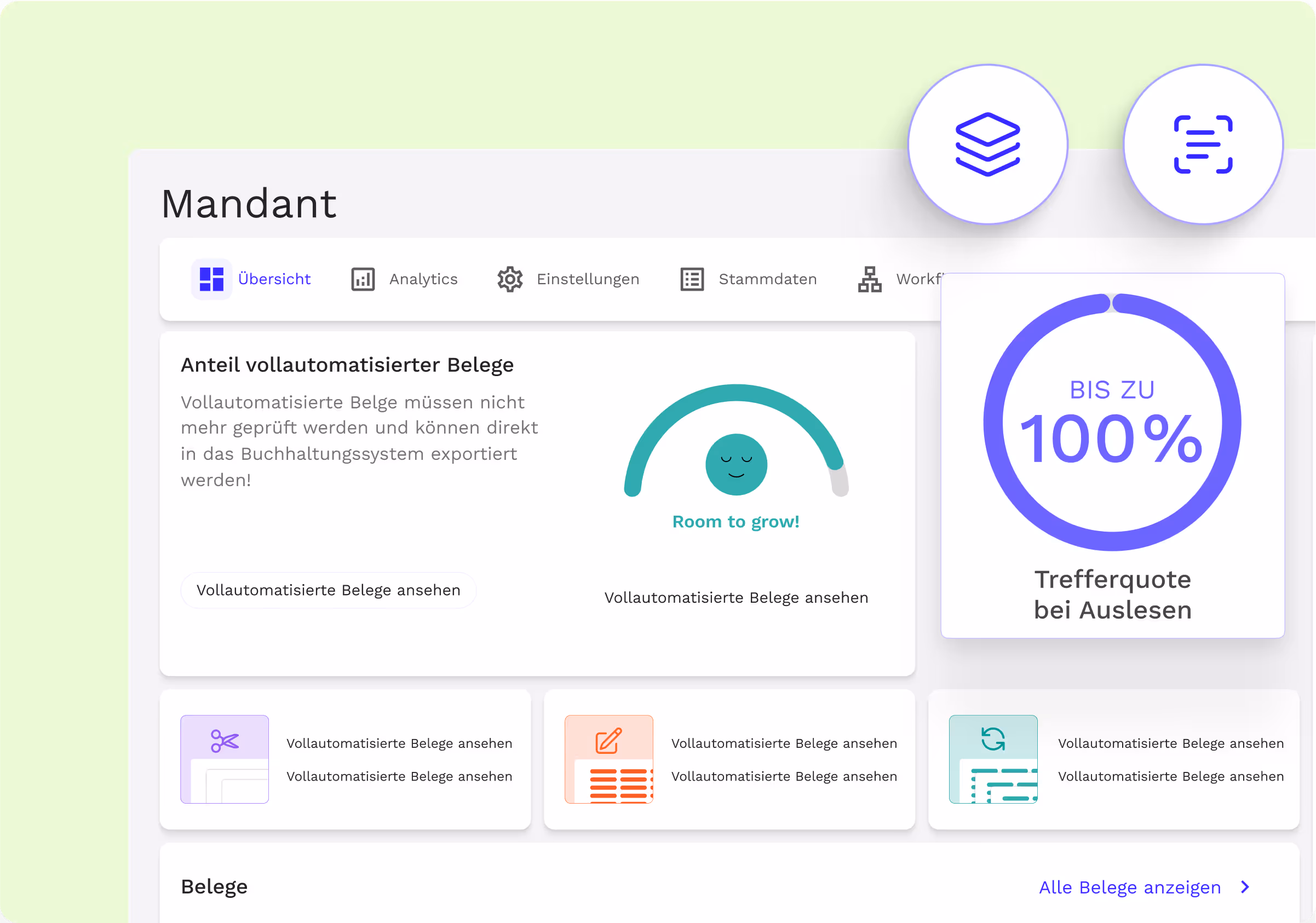Open the Alle Belege anzeigen link
Viewport: 1316px width, 923px height.
(1129, 887)
